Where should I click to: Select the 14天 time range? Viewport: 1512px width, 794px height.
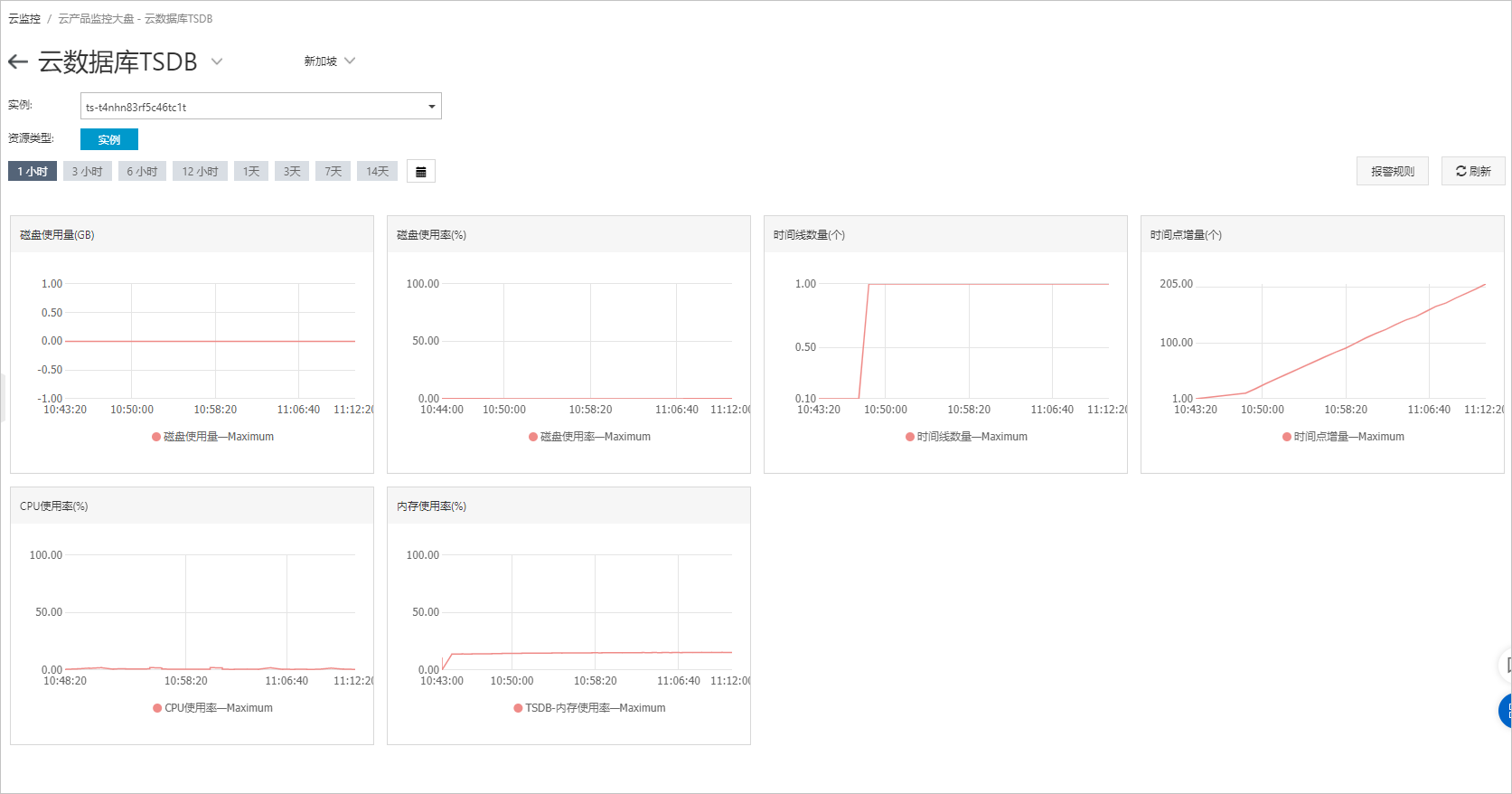coord(378,171)
